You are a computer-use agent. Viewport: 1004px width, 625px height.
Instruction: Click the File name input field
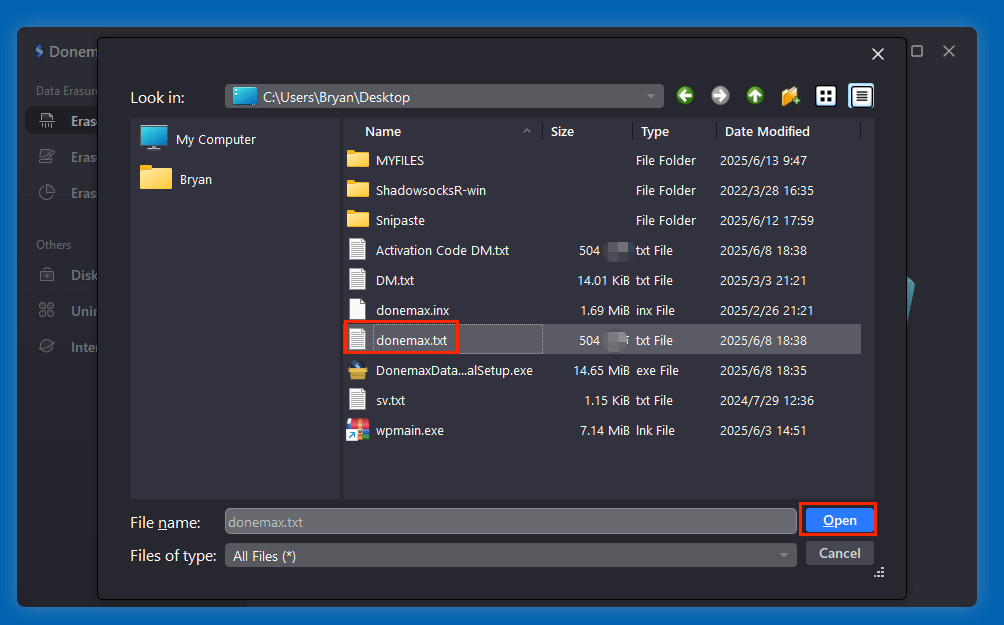coord(510,520)
